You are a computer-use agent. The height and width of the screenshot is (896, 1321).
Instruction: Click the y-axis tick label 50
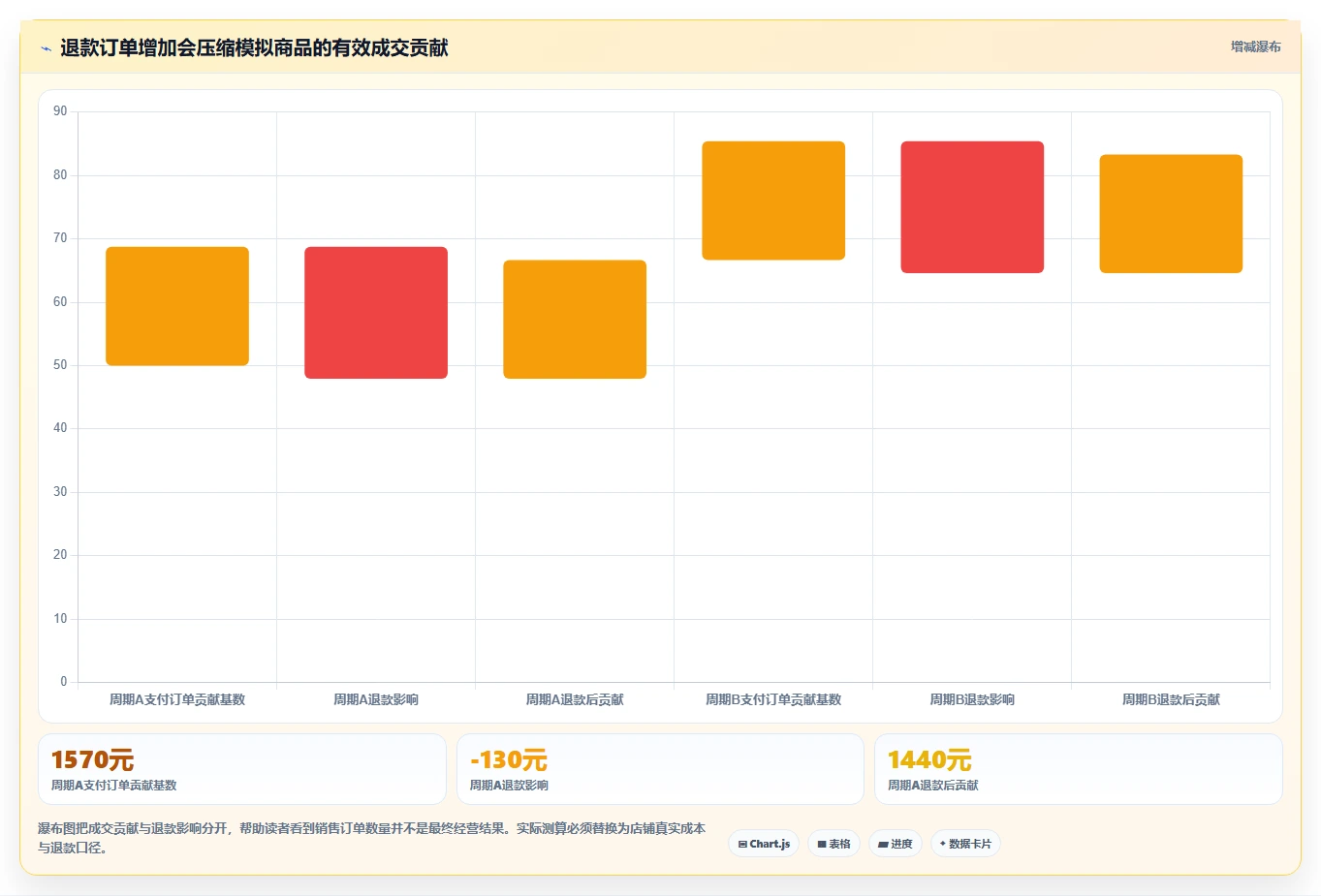click(x=60, y=365)
